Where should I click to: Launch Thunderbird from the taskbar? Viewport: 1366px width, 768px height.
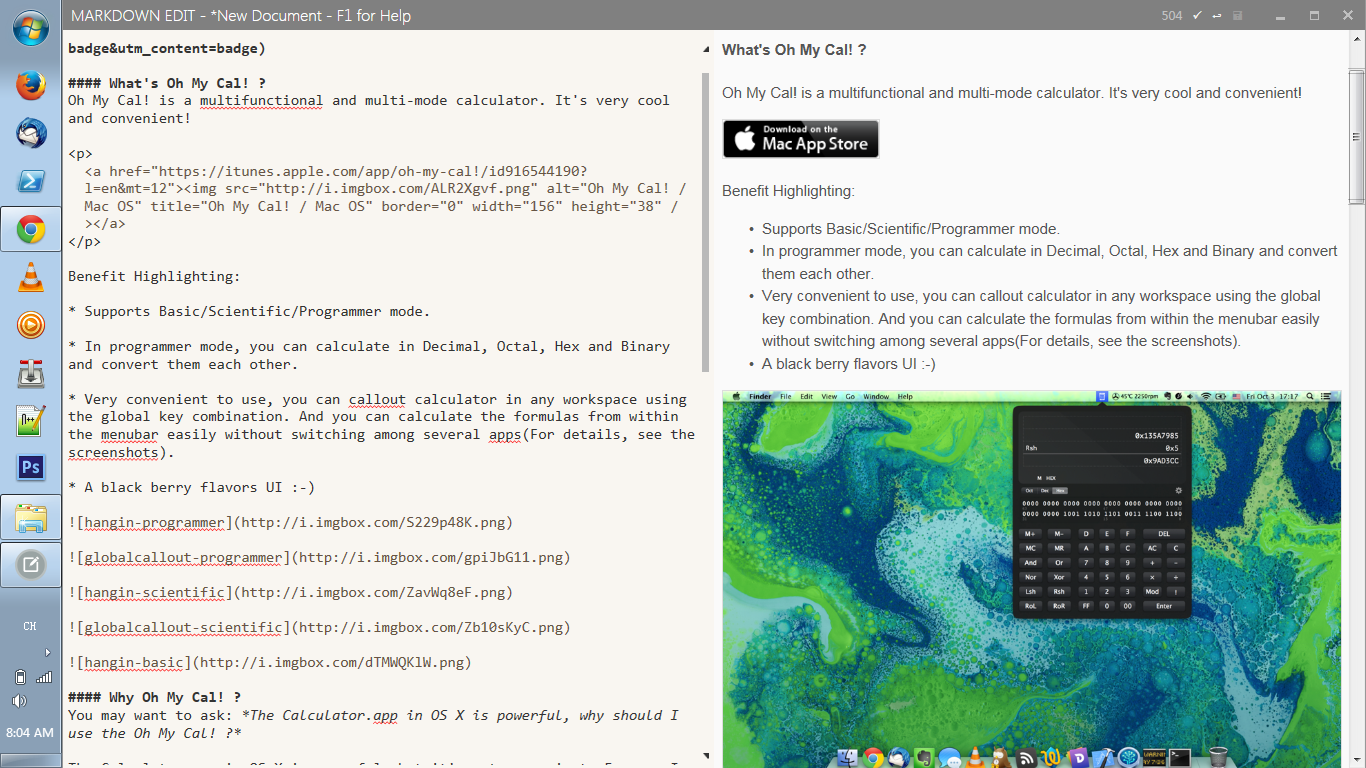click(30, 133)
